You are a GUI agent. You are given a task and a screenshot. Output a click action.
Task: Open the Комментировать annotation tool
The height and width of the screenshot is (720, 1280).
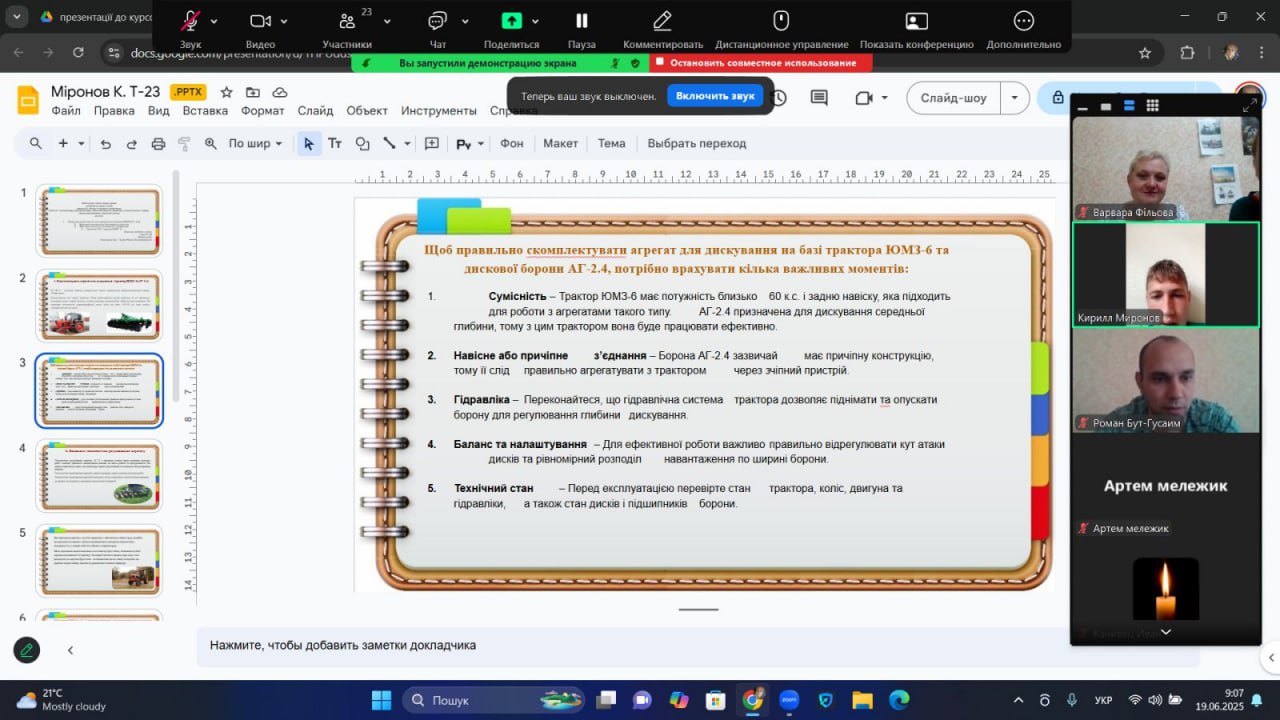[662, 27]
